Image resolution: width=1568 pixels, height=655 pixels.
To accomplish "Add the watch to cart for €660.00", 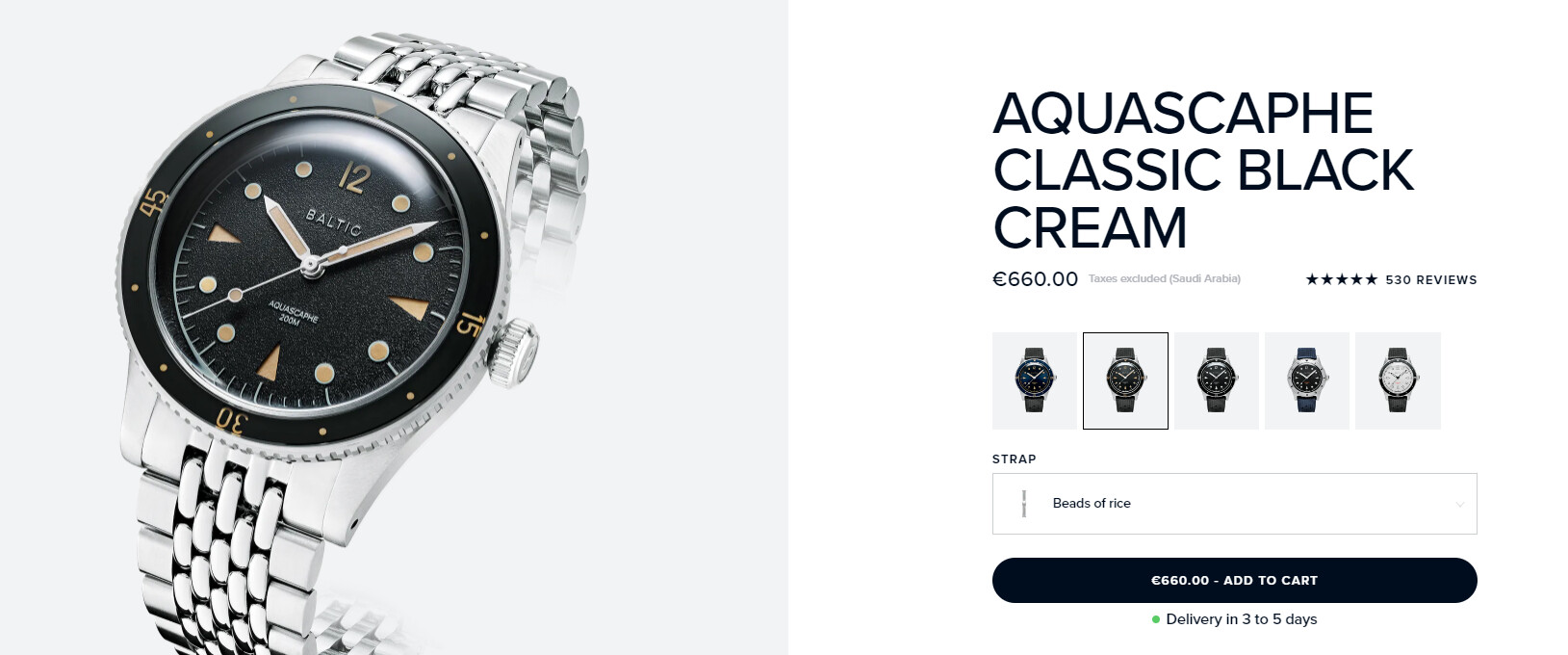I will click(x=1234, y=580).
